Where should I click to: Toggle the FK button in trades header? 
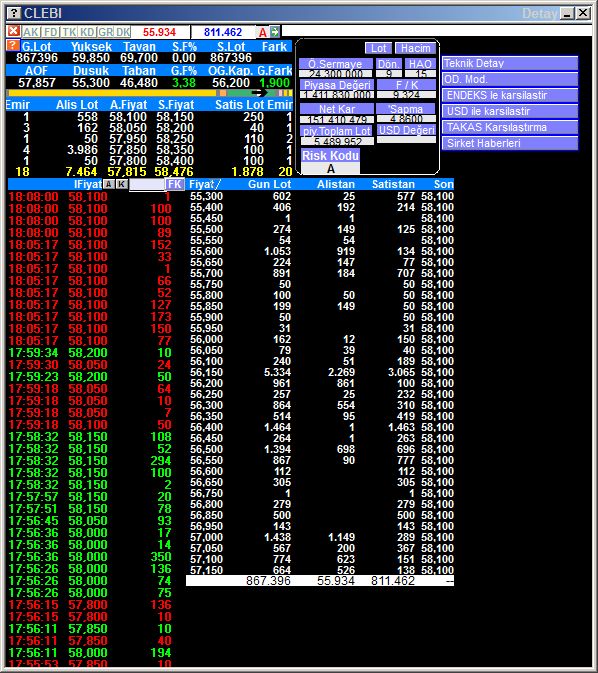[175, 184]
